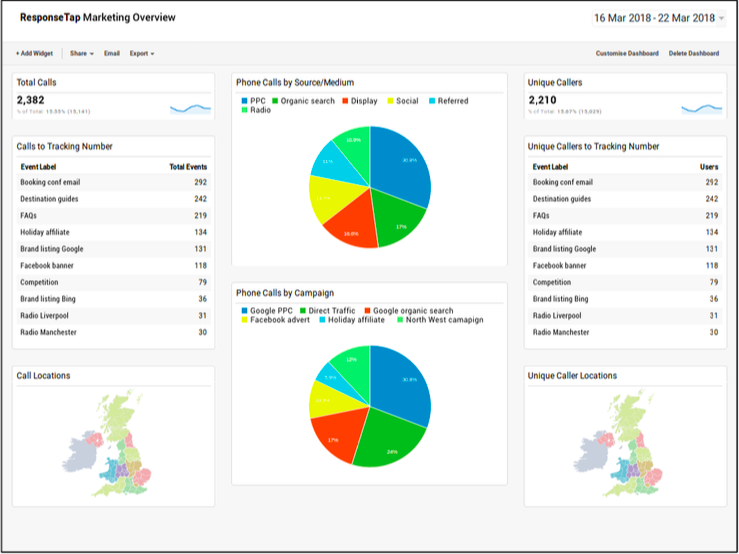Click the Unique Callers sparkline chart
Image resolution: width=739 pixels, height=554 pixels.
[702, 109]
